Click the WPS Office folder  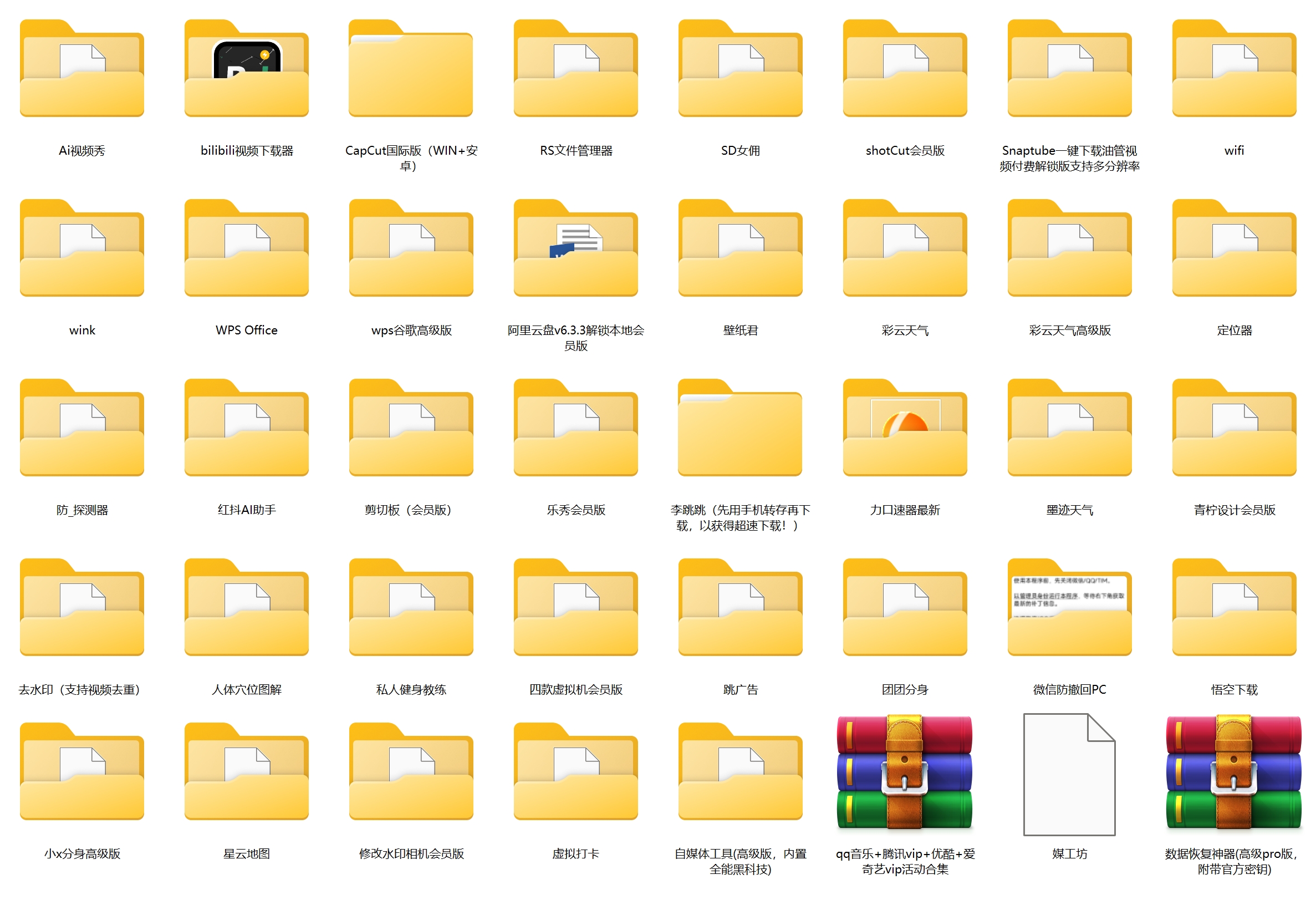[x=247, y=248]
